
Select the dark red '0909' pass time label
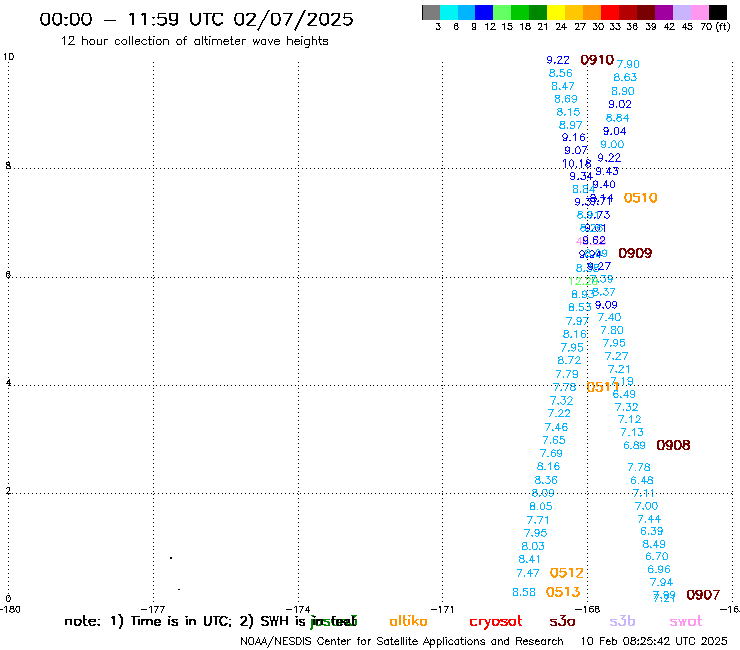(x=635, y=253)
